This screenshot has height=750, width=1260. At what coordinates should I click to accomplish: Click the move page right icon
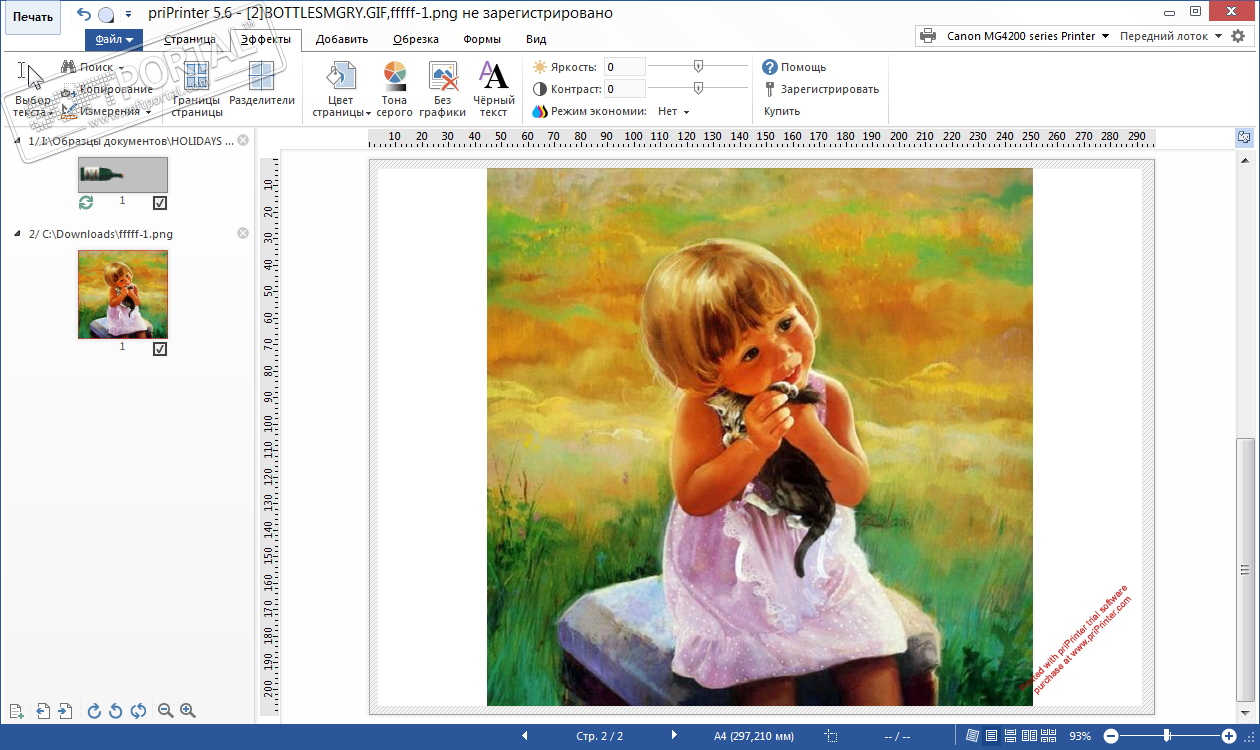(x=65, y=711)
